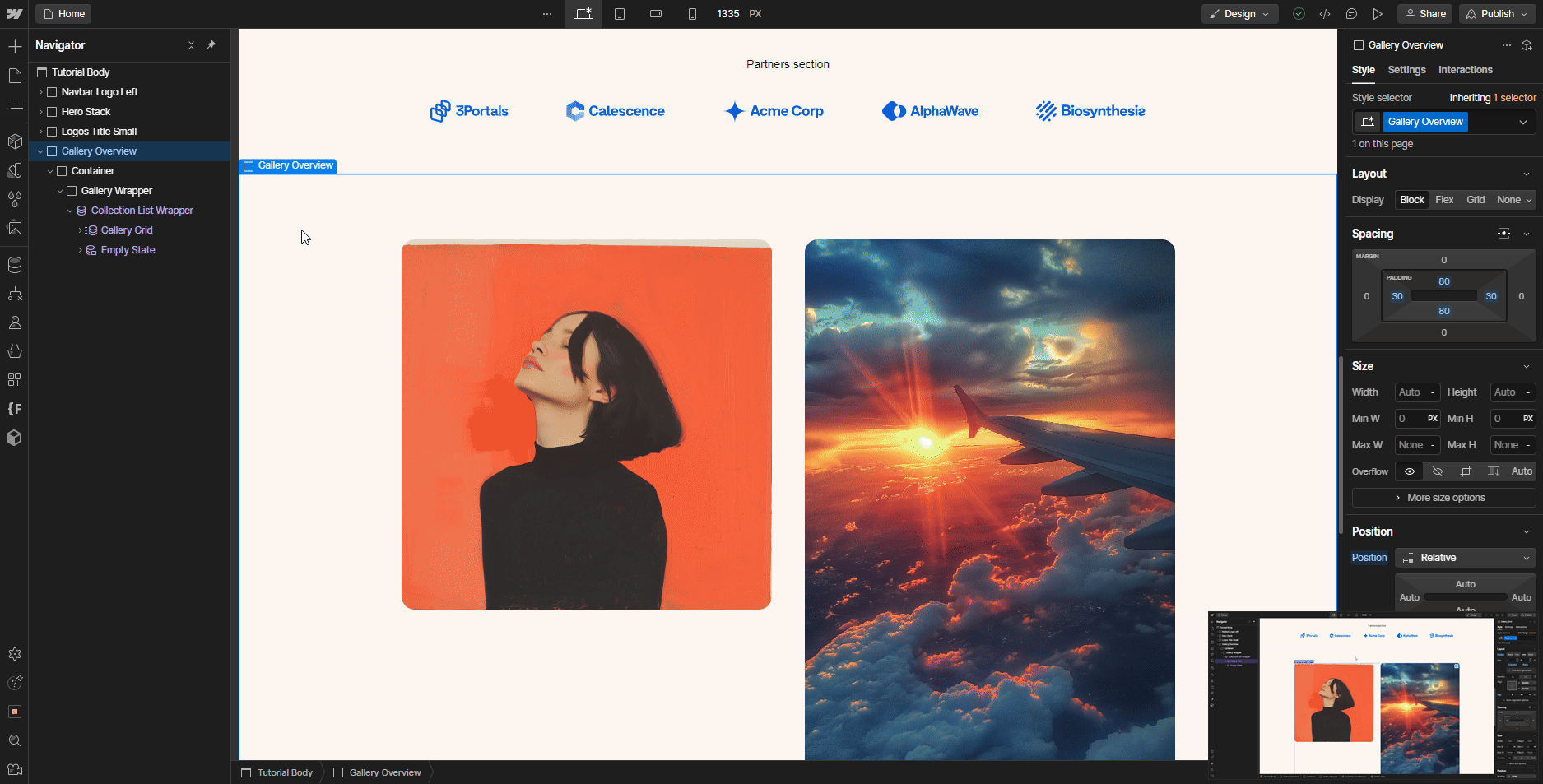Click the Share button
1543x784 pixels.
[x=1424, y=14]
